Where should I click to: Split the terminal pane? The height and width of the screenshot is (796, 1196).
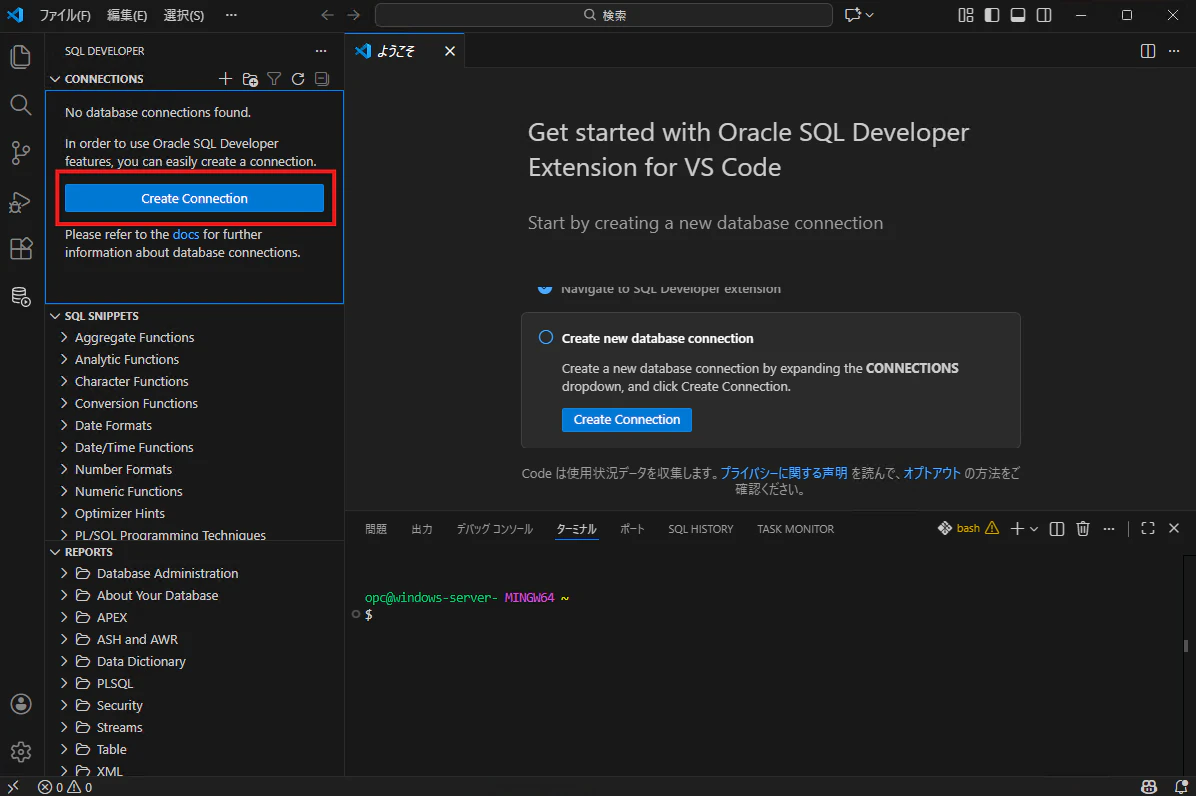1056,528
